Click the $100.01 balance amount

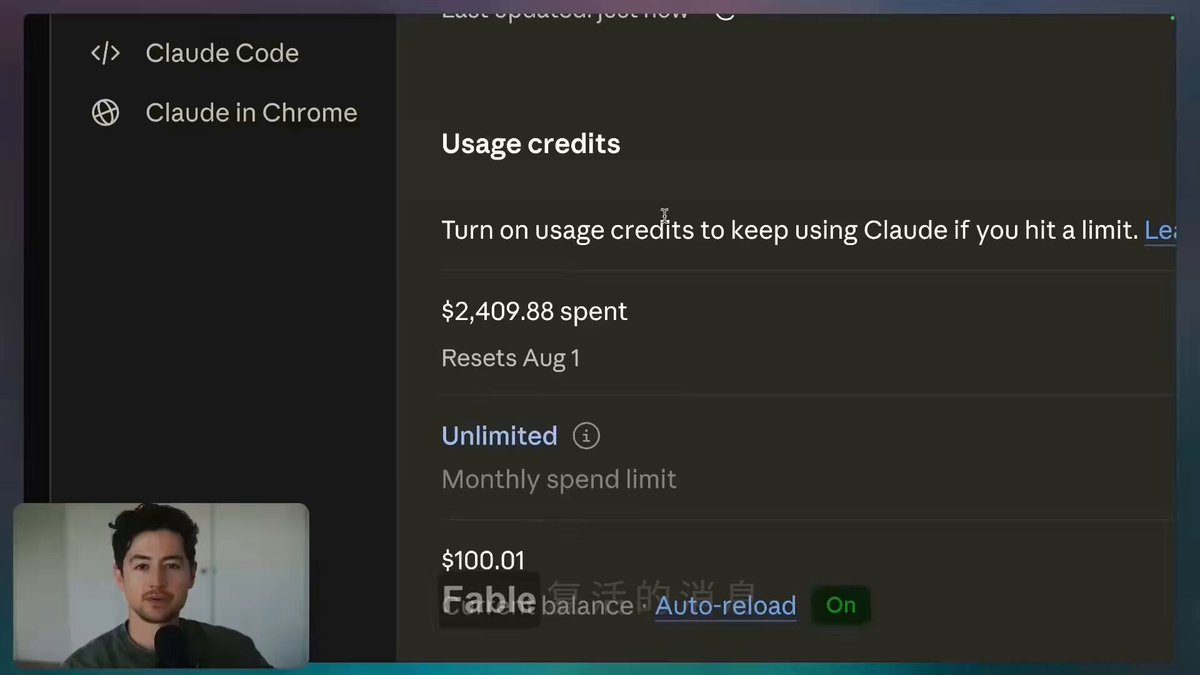483,560
